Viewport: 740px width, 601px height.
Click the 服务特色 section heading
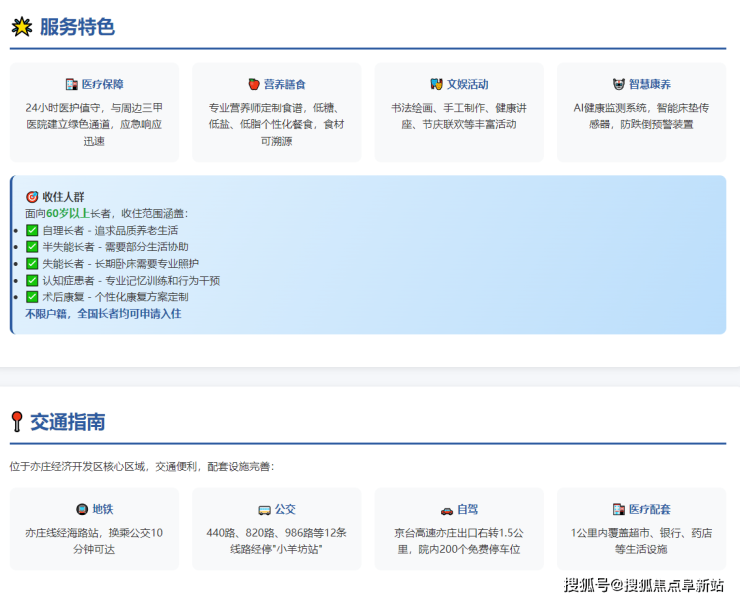coord(77,27)
